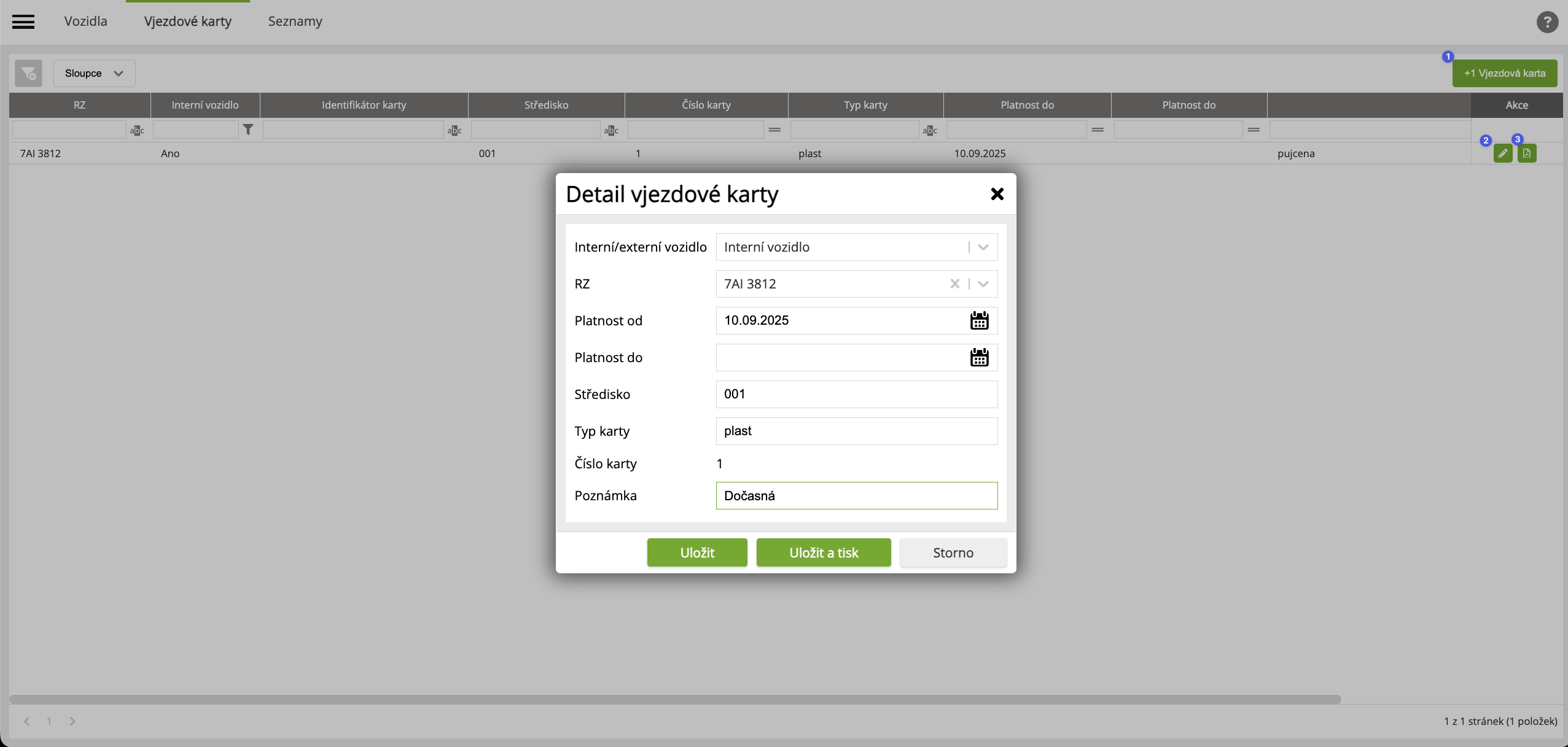
Task: Expand the RZ dropdown arrow
Action: click(x=983, y=284)
